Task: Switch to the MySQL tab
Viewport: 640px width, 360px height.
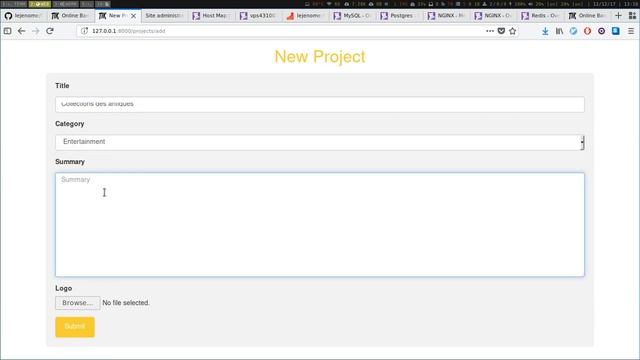Action: [352, 16]
